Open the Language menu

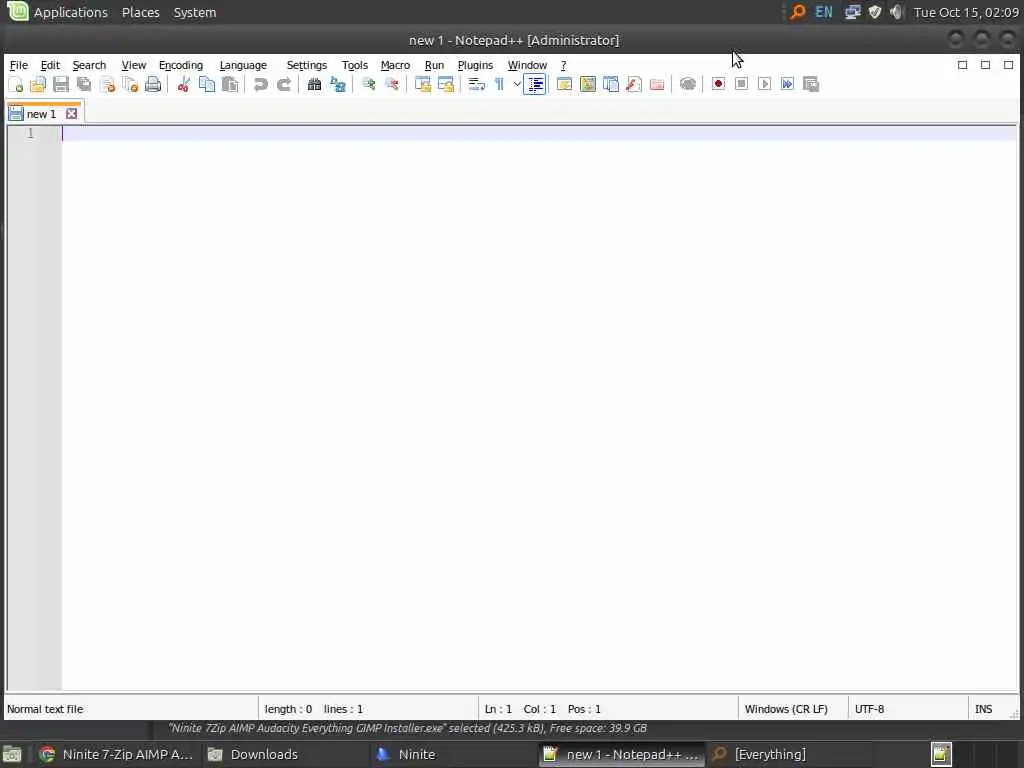[243, 65]
